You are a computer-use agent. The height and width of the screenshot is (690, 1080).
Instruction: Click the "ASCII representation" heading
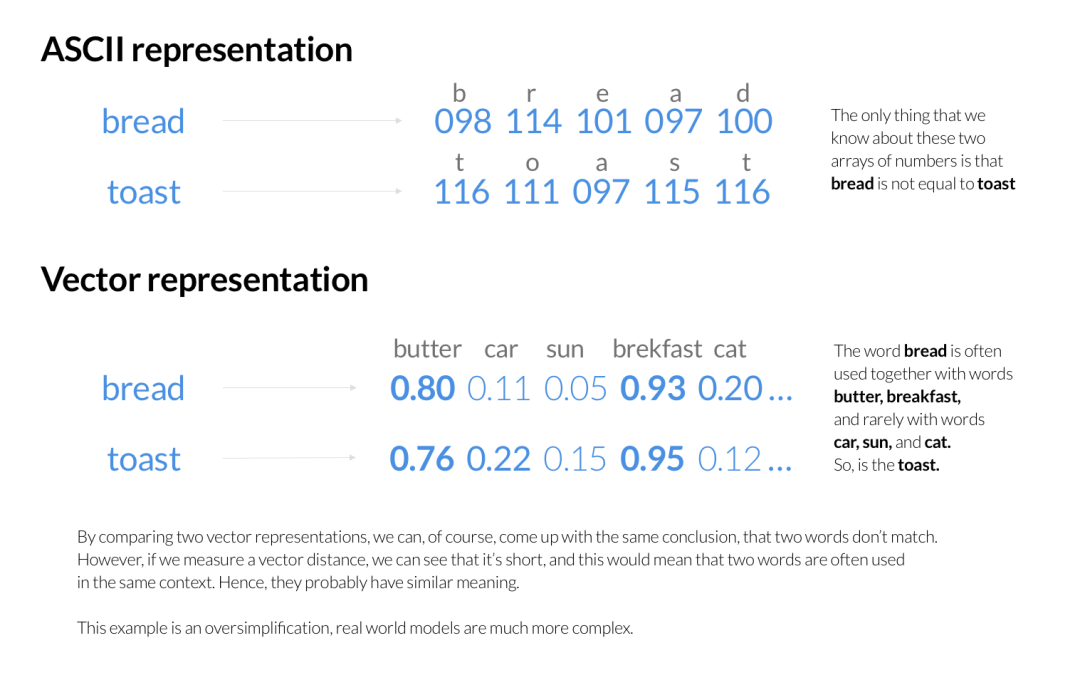point(196,50)
